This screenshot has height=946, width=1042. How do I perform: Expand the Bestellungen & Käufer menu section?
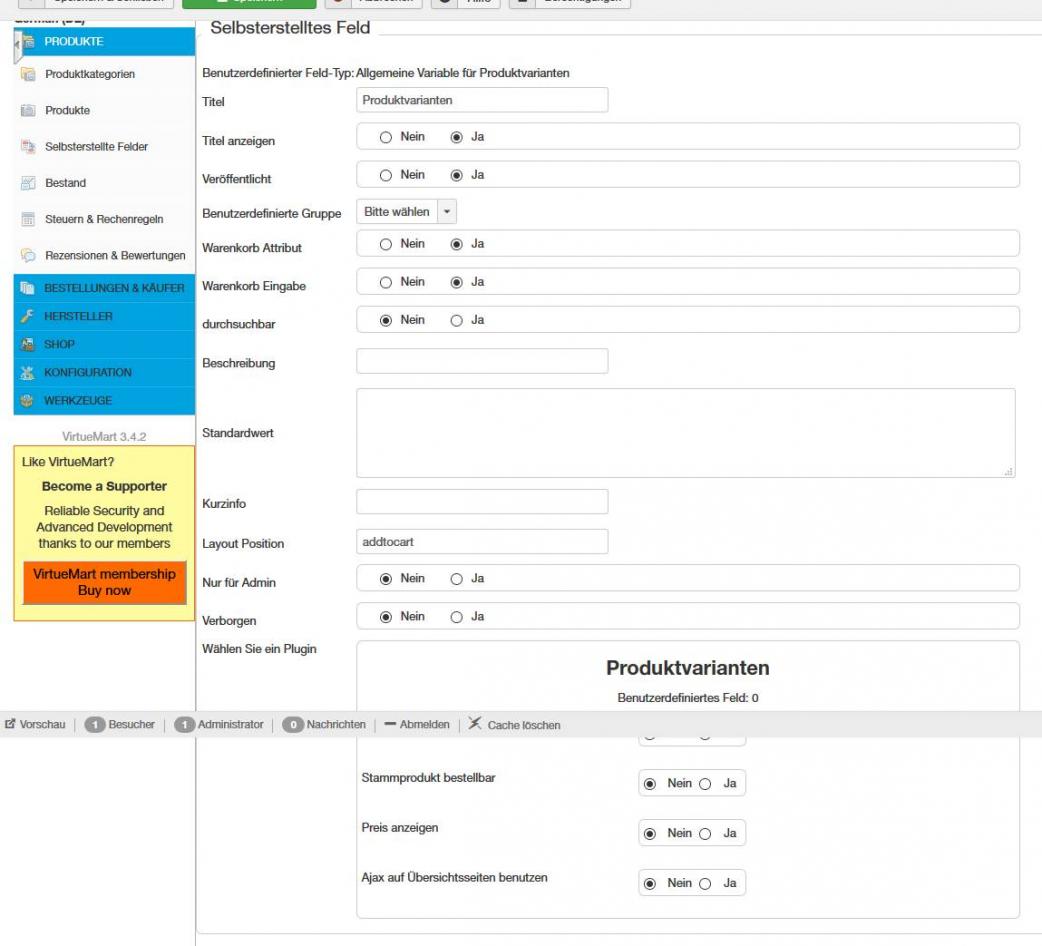(x=113, y=288)
